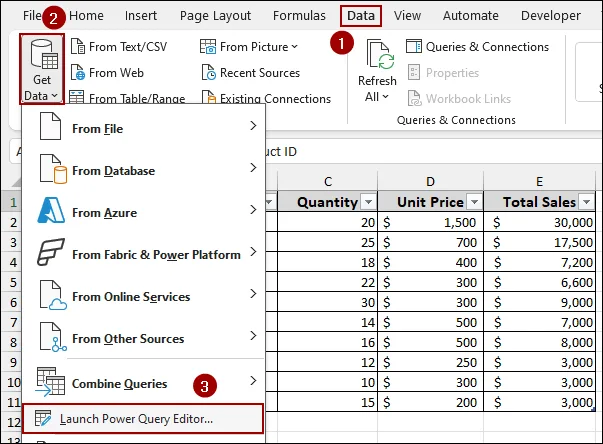Expand the Combine Queries submenu arrow

(253, 381)
